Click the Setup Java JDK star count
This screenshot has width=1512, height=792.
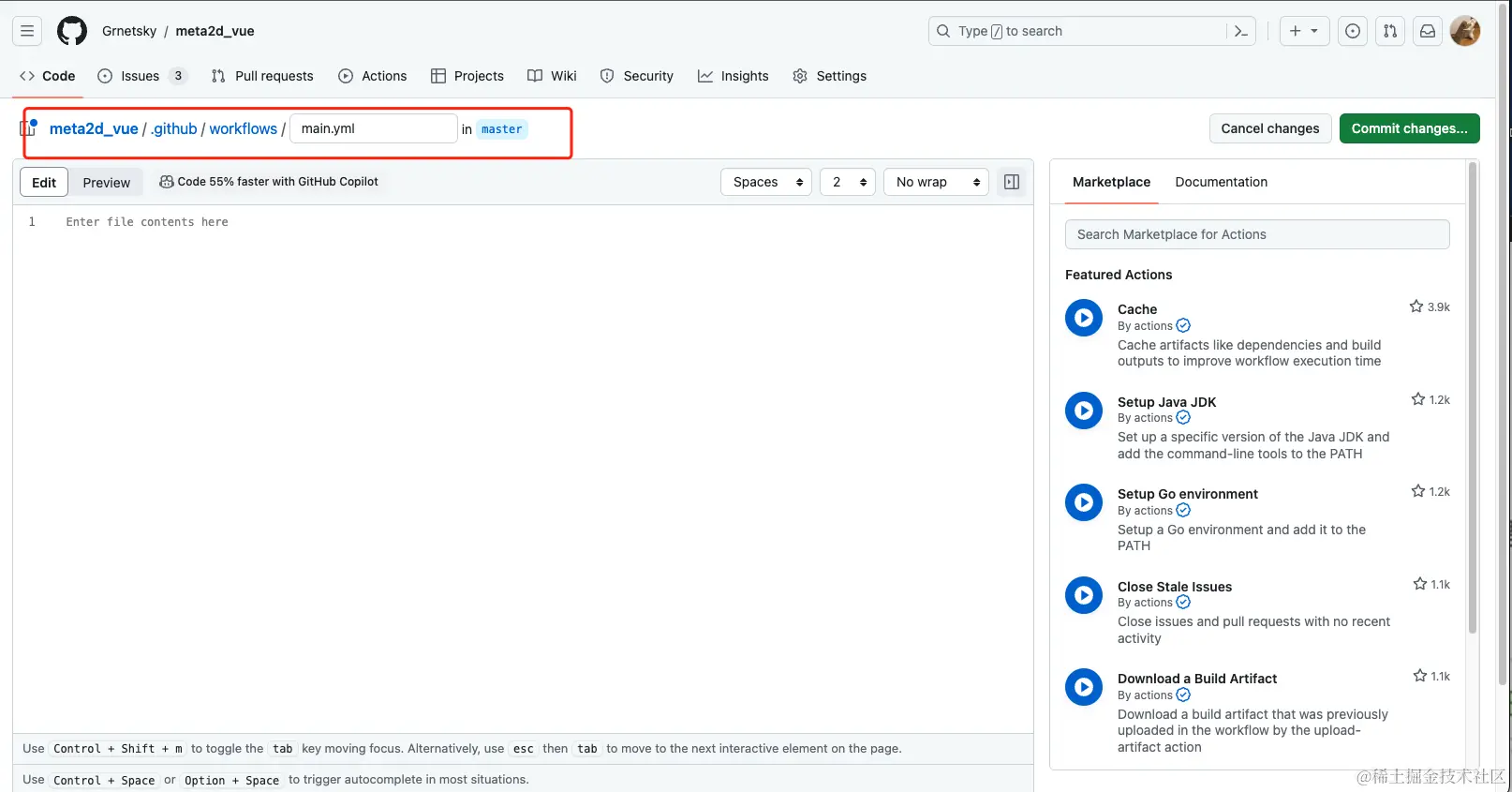(1430, 399)
